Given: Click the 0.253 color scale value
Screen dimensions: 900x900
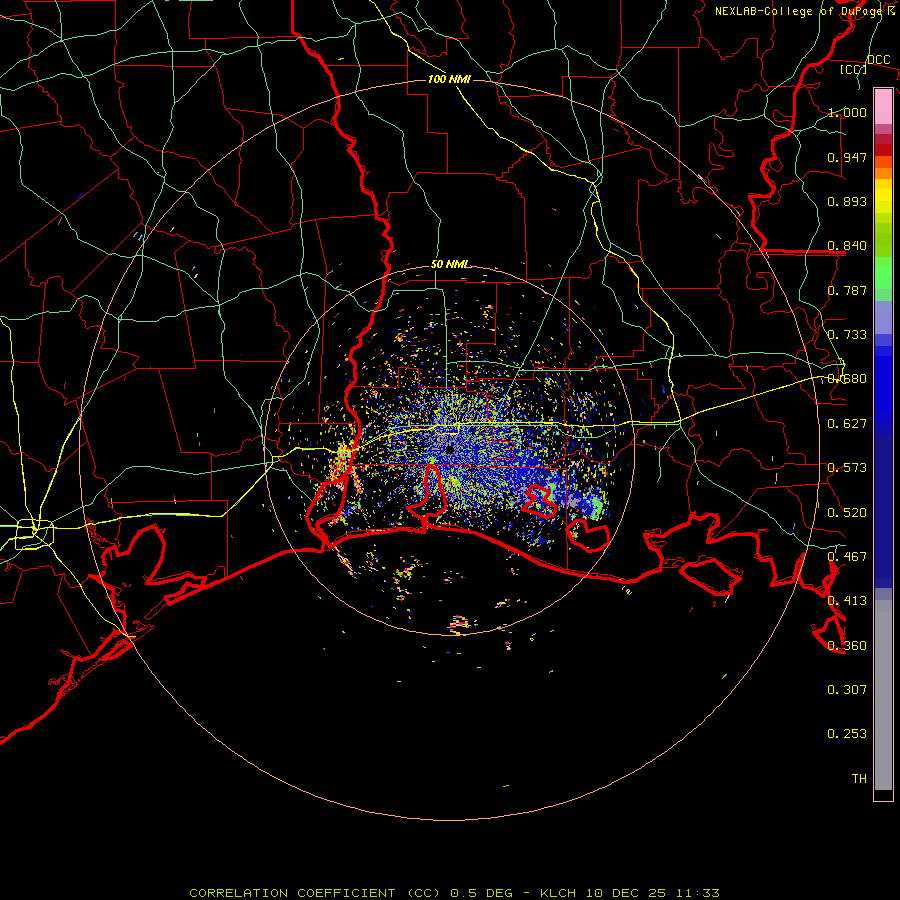Looking at the screenshot, I should point(847,734).
